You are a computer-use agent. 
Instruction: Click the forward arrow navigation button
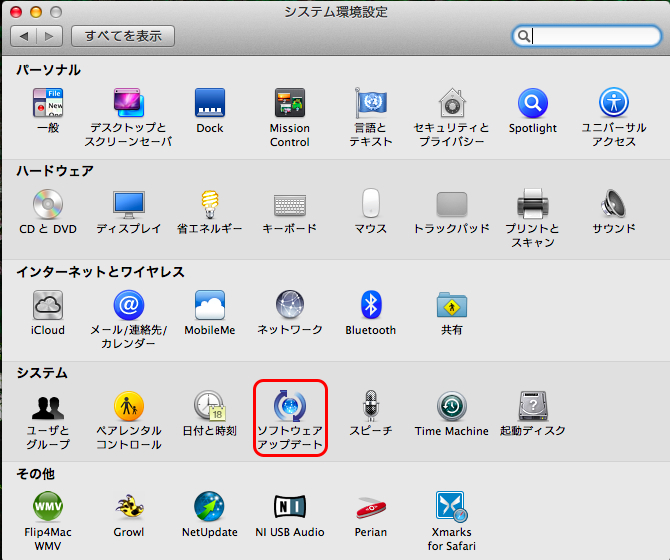[x=50, y=36]
